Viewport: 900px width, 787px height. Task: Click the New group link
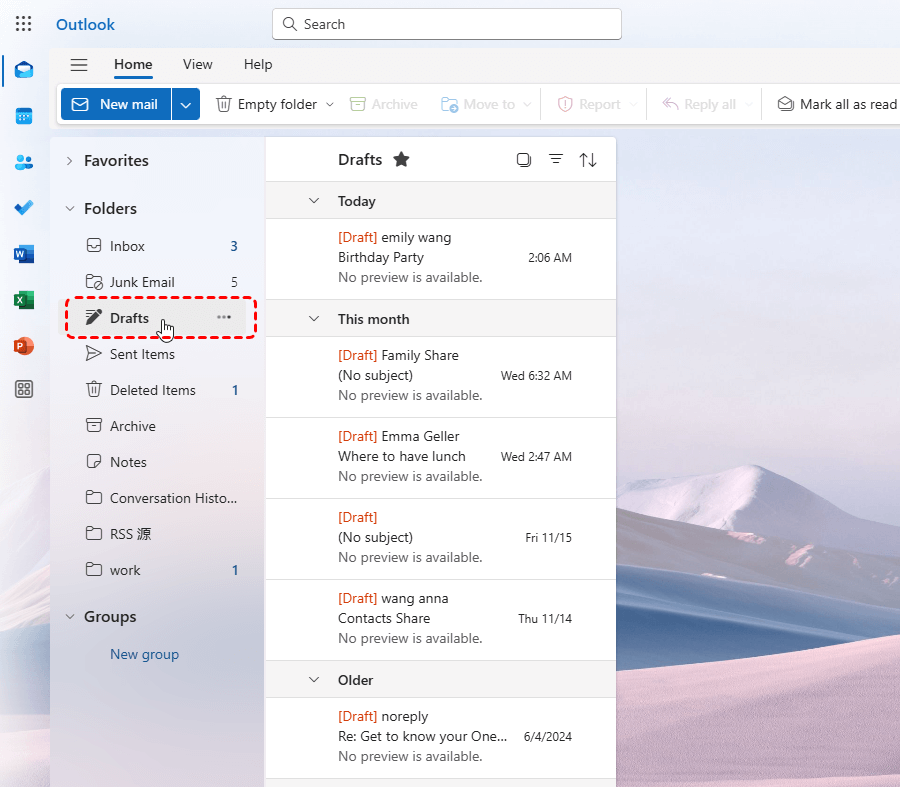click(144, 654)
